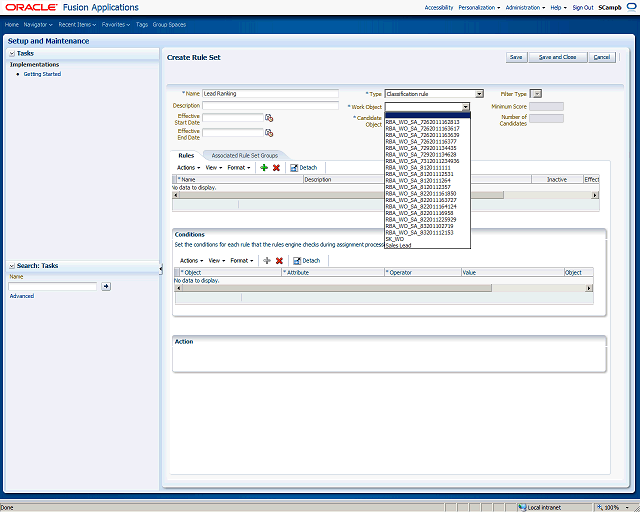The image size is (640, 512).
Task: Detach the Conditions table
Action: pos(307,260)
